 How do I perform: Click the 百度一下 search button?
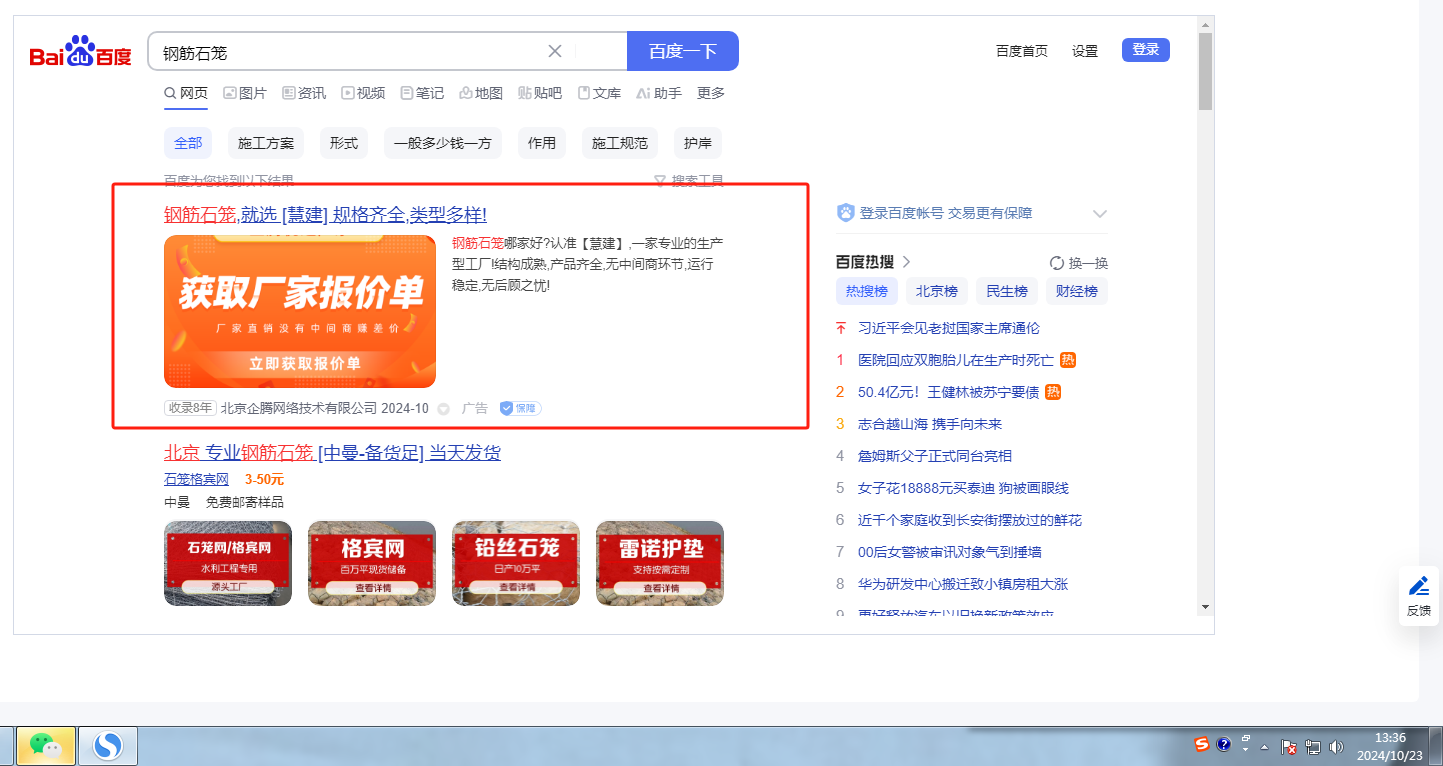tap(683, 51)
